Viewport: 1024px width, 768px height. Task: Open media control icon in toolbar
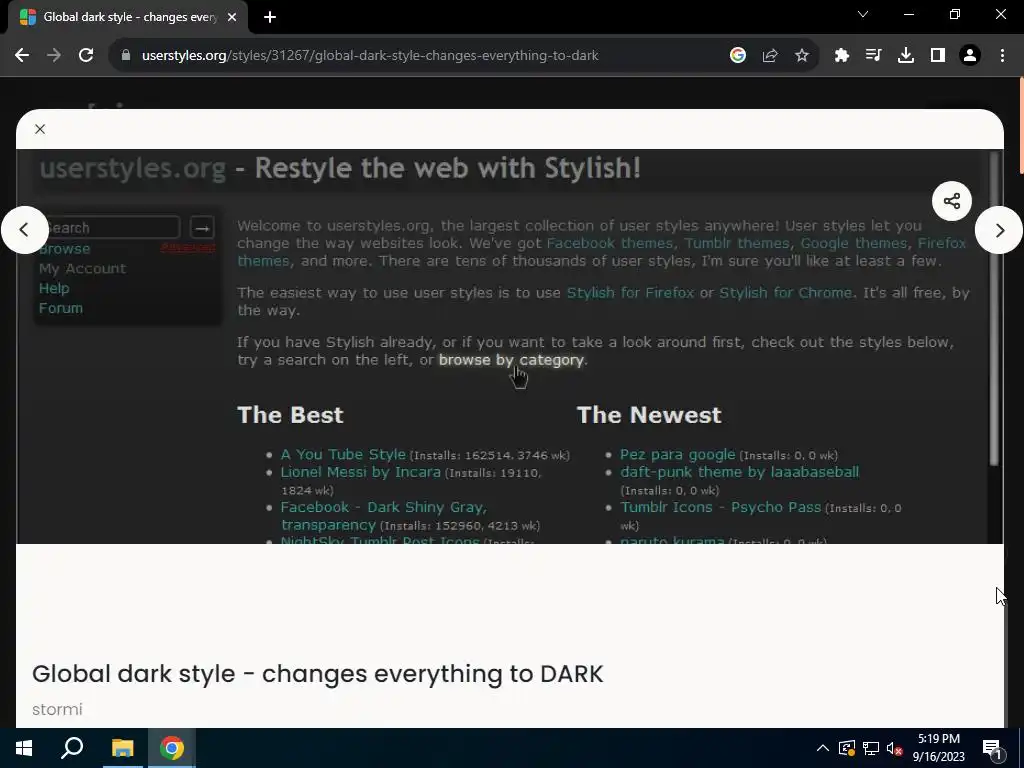pyautogui.click(x=873, y=56)
